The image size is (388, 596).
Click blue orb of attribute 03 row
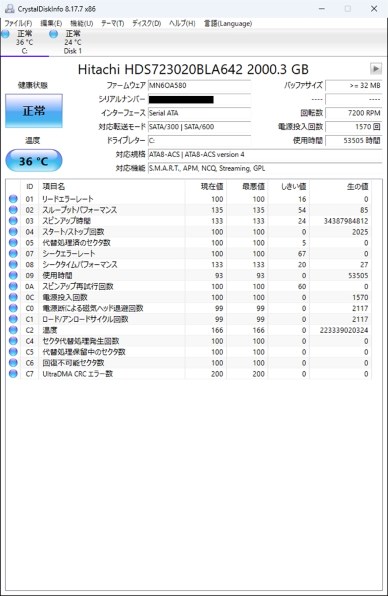[x=13, y=221]
